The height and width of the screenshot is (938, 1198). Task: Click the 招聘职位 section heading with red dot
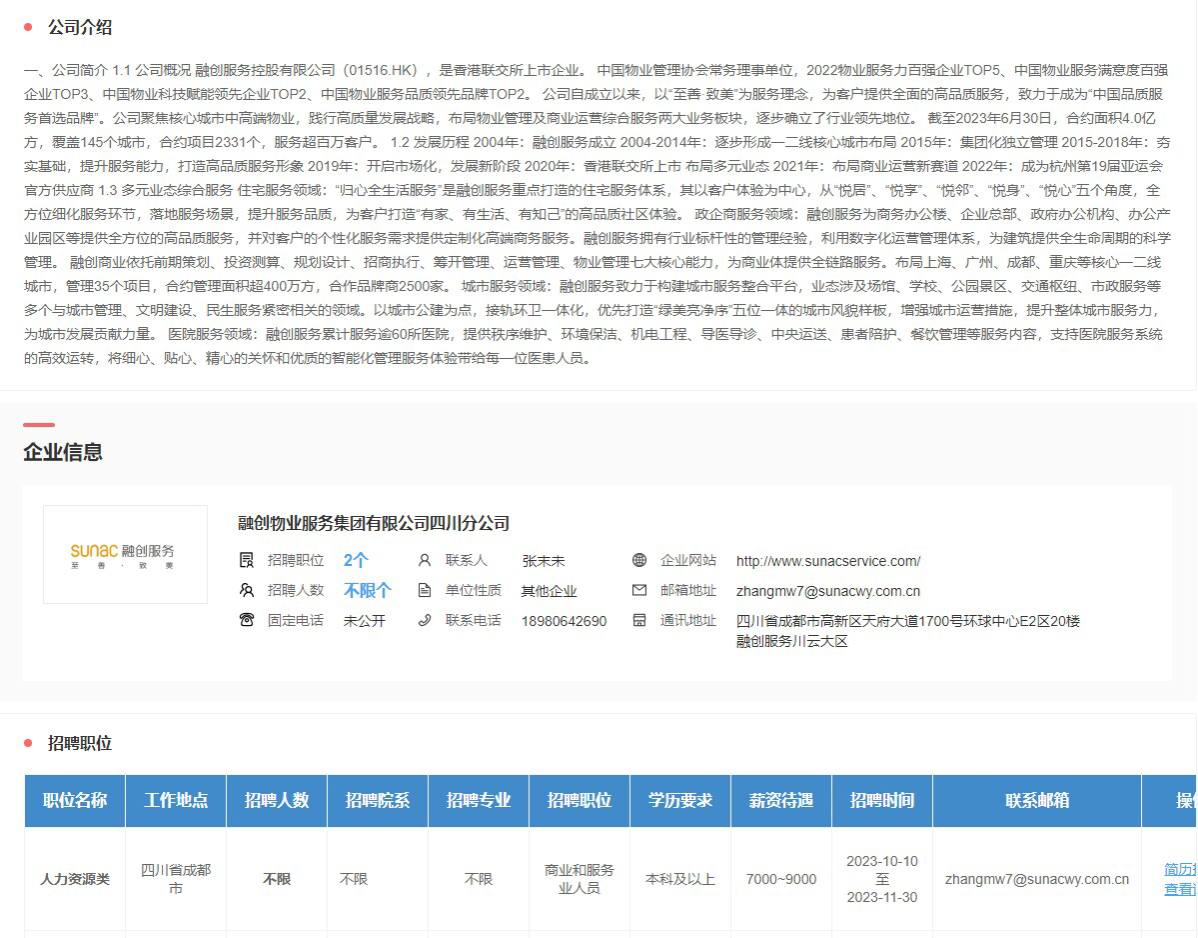pos(79,743)
